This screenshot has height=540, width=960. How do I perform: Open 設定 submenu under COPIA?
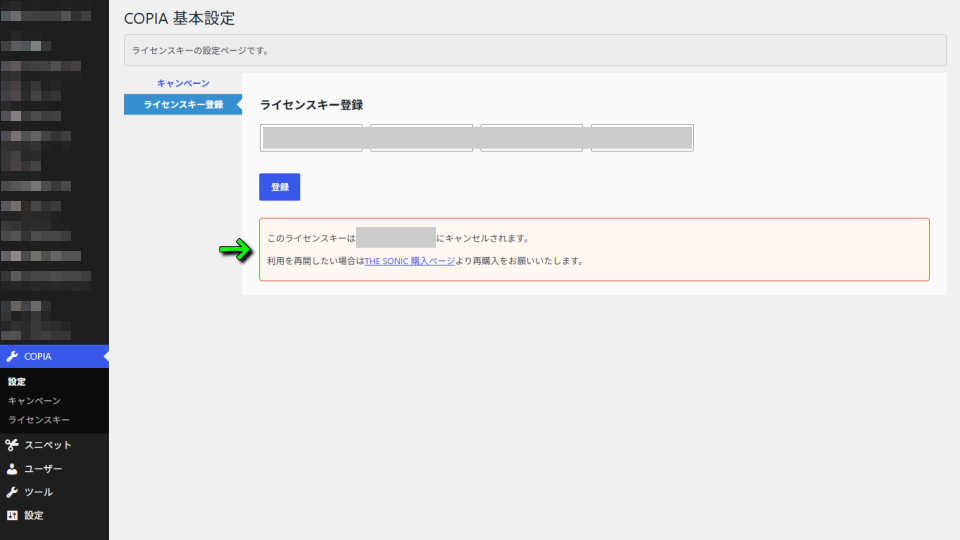coord(17,381)
